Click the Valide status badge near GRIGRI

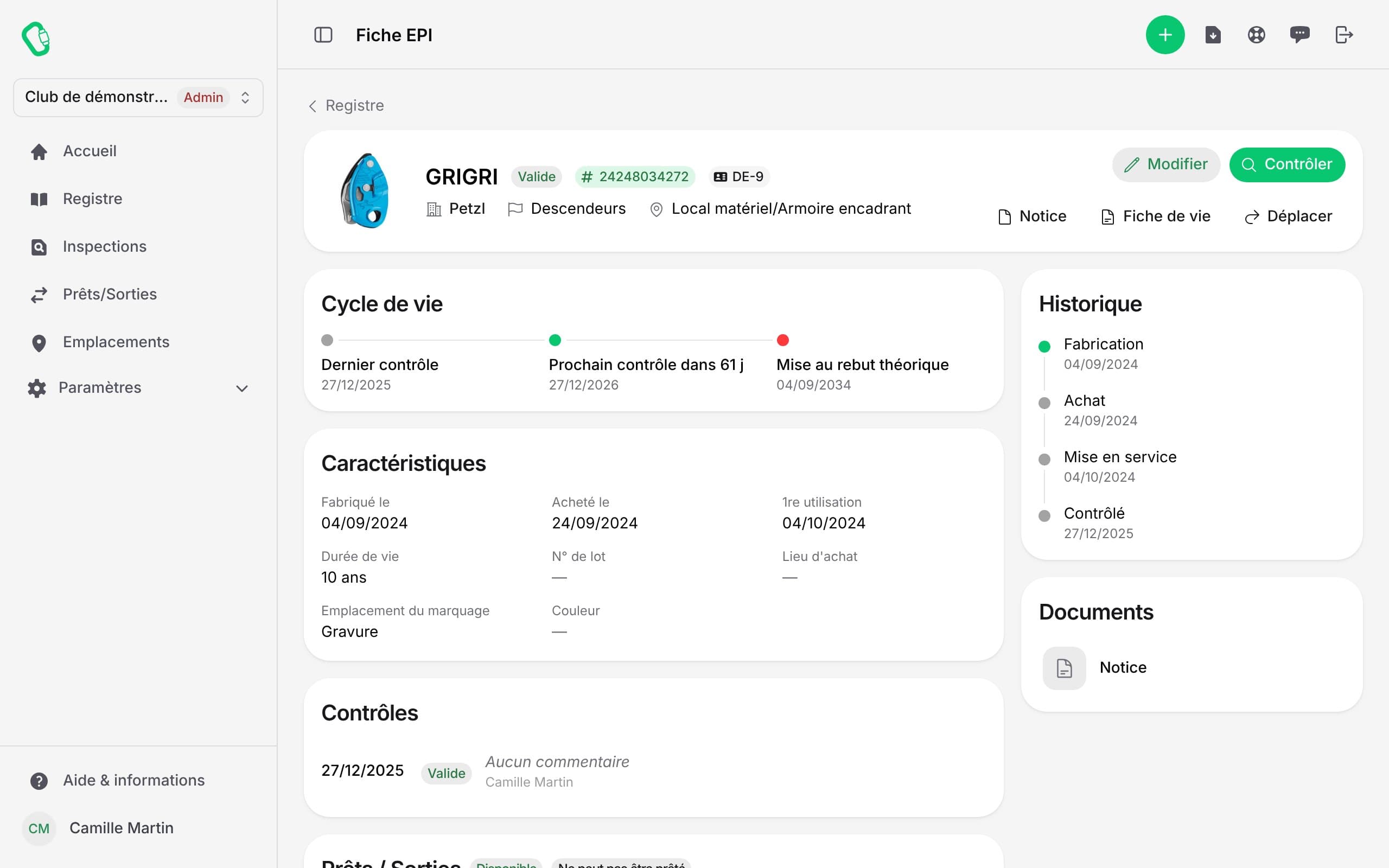pyautogui.click(x=537, y=177)
